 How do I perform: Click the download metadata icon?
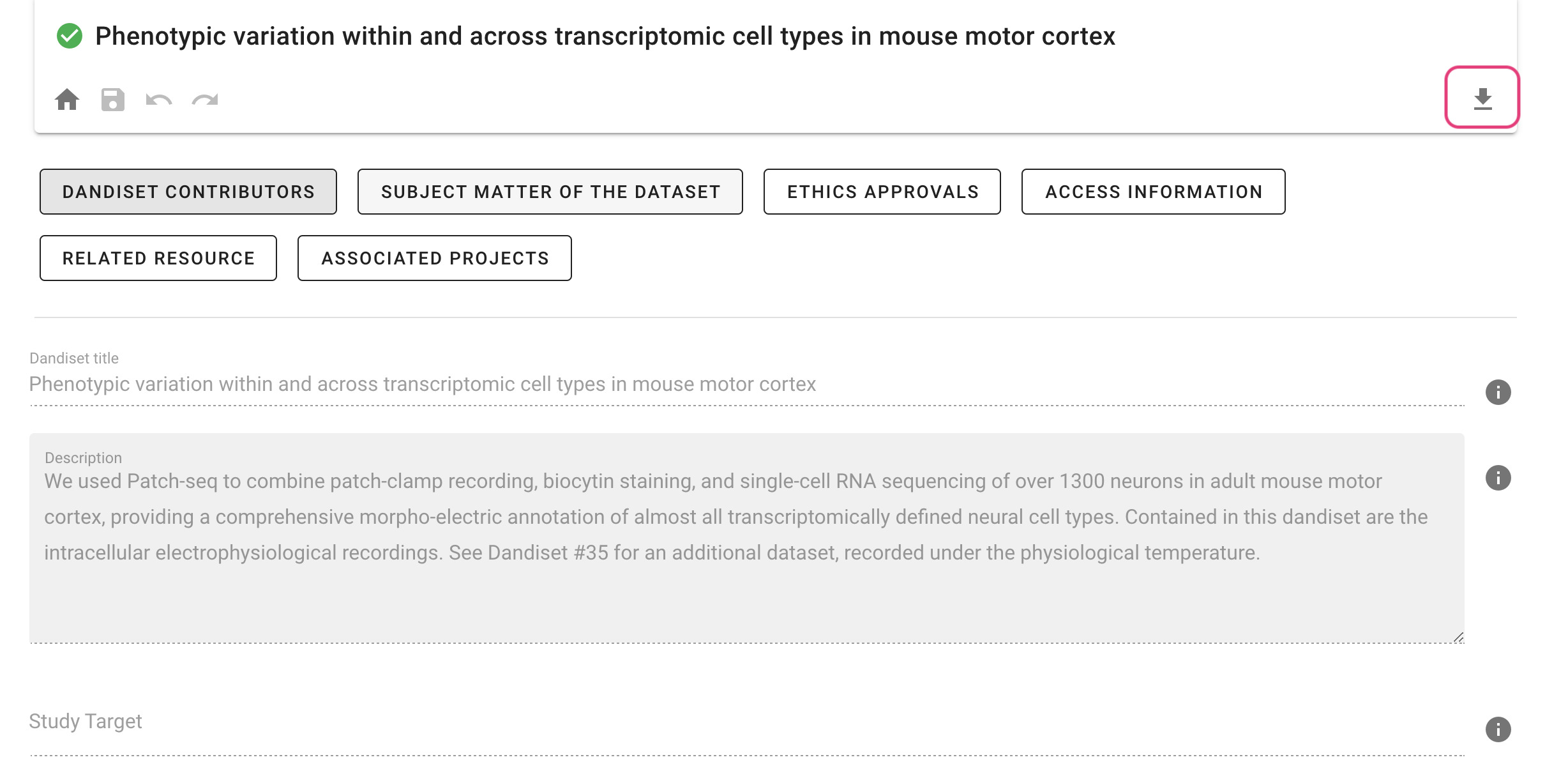(x=1482, y=98)
